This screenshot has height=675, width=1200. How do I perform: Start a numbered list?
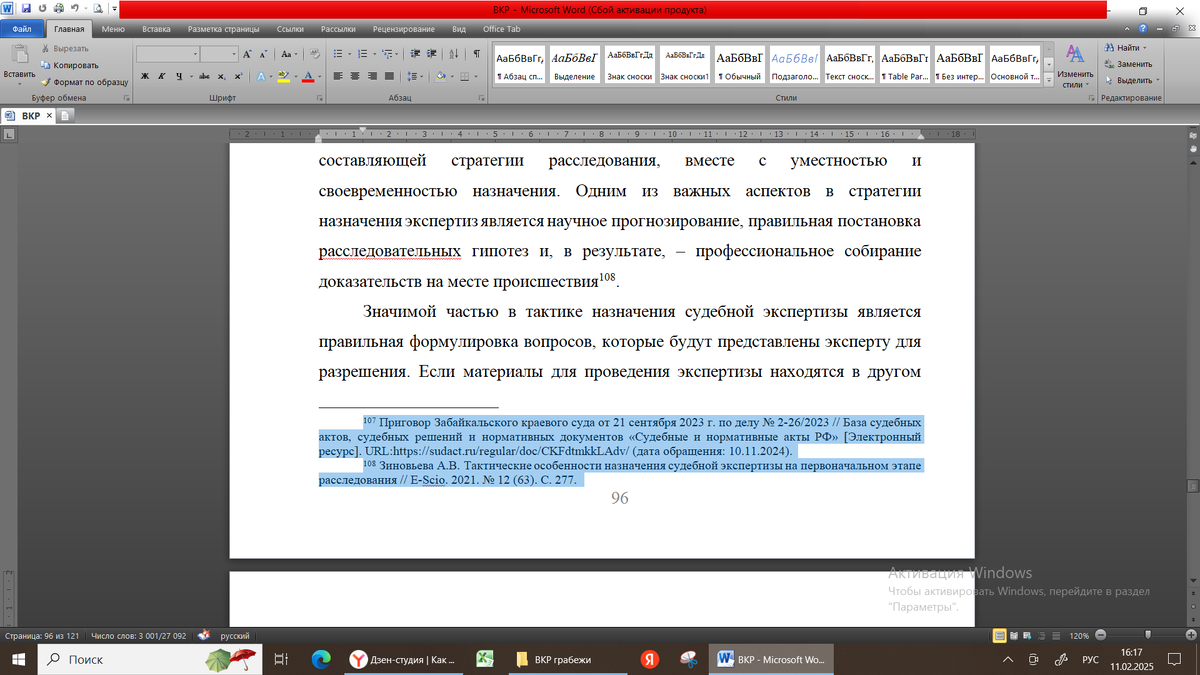click(x=365, y=54)
